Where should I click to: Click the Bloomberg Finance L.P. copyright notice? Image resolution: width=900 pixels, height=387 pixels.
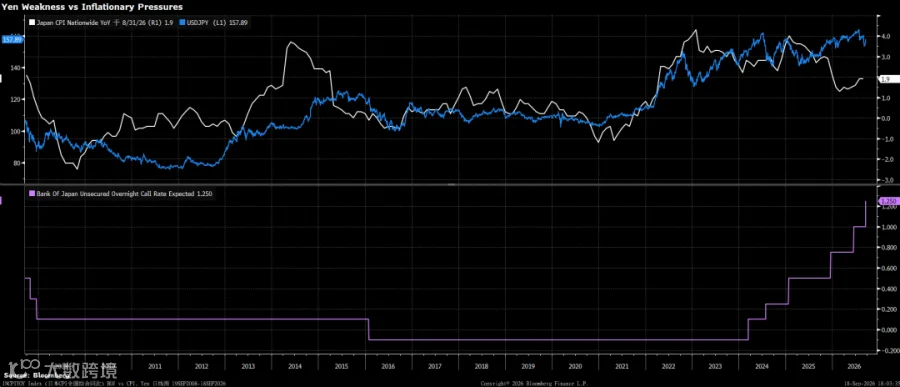(534, 382)
